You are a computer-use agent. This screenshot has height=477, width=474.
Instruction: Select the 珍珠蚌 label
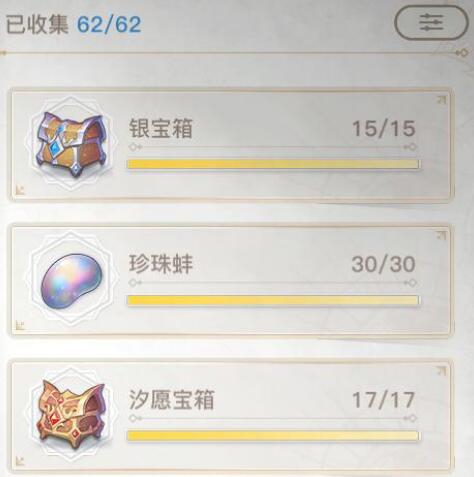161,264
